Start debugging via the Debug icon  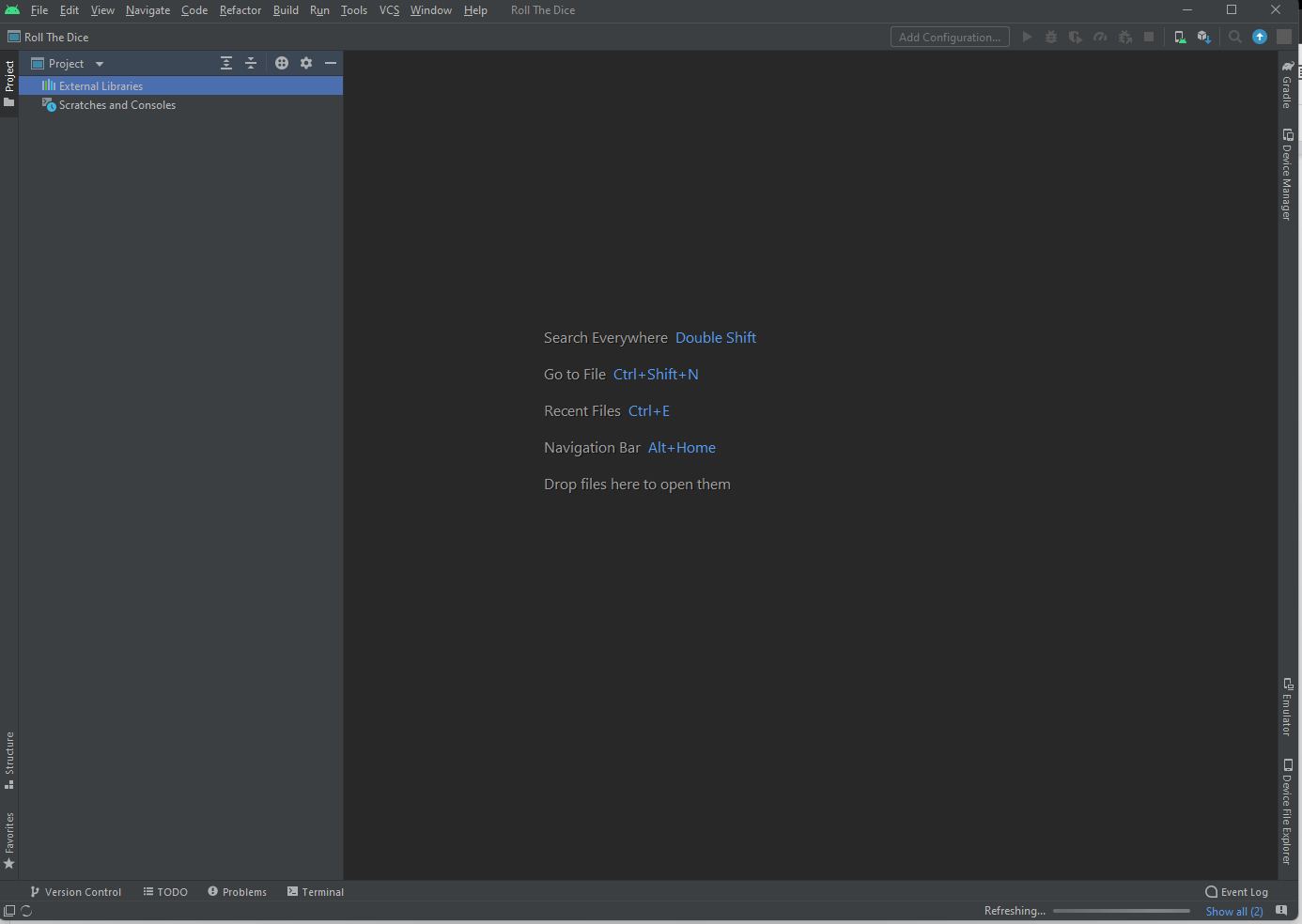[1050, 37]
